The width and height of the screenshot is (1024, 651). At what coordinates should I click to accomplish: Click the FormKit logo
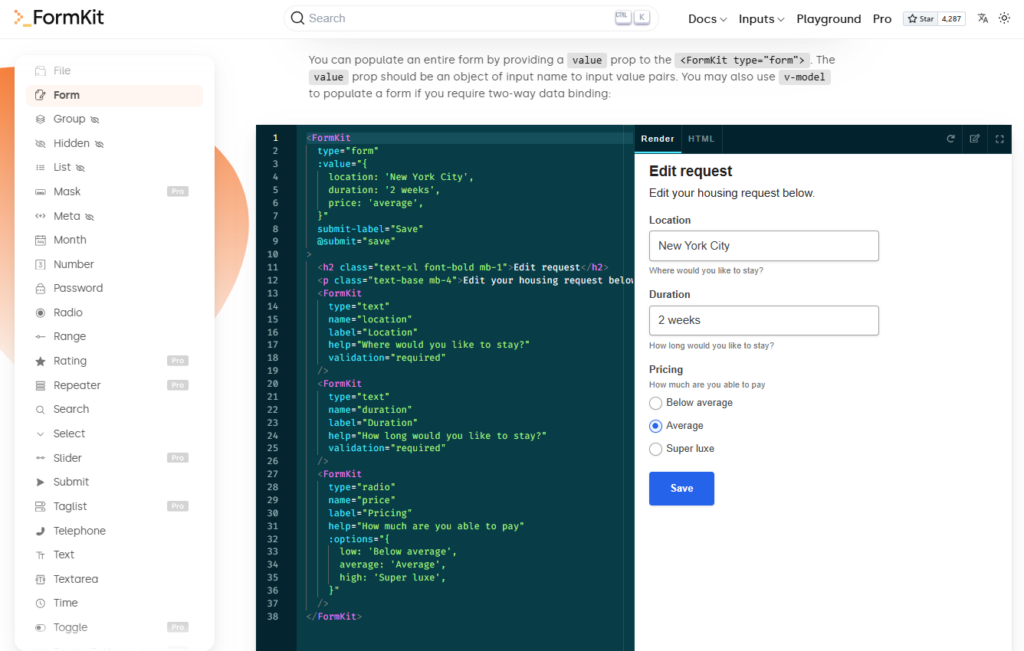[x=59, y=18]
